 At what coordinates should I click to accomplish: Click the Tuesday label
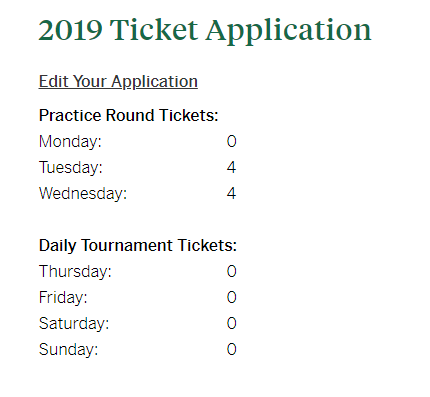(71, 168)
